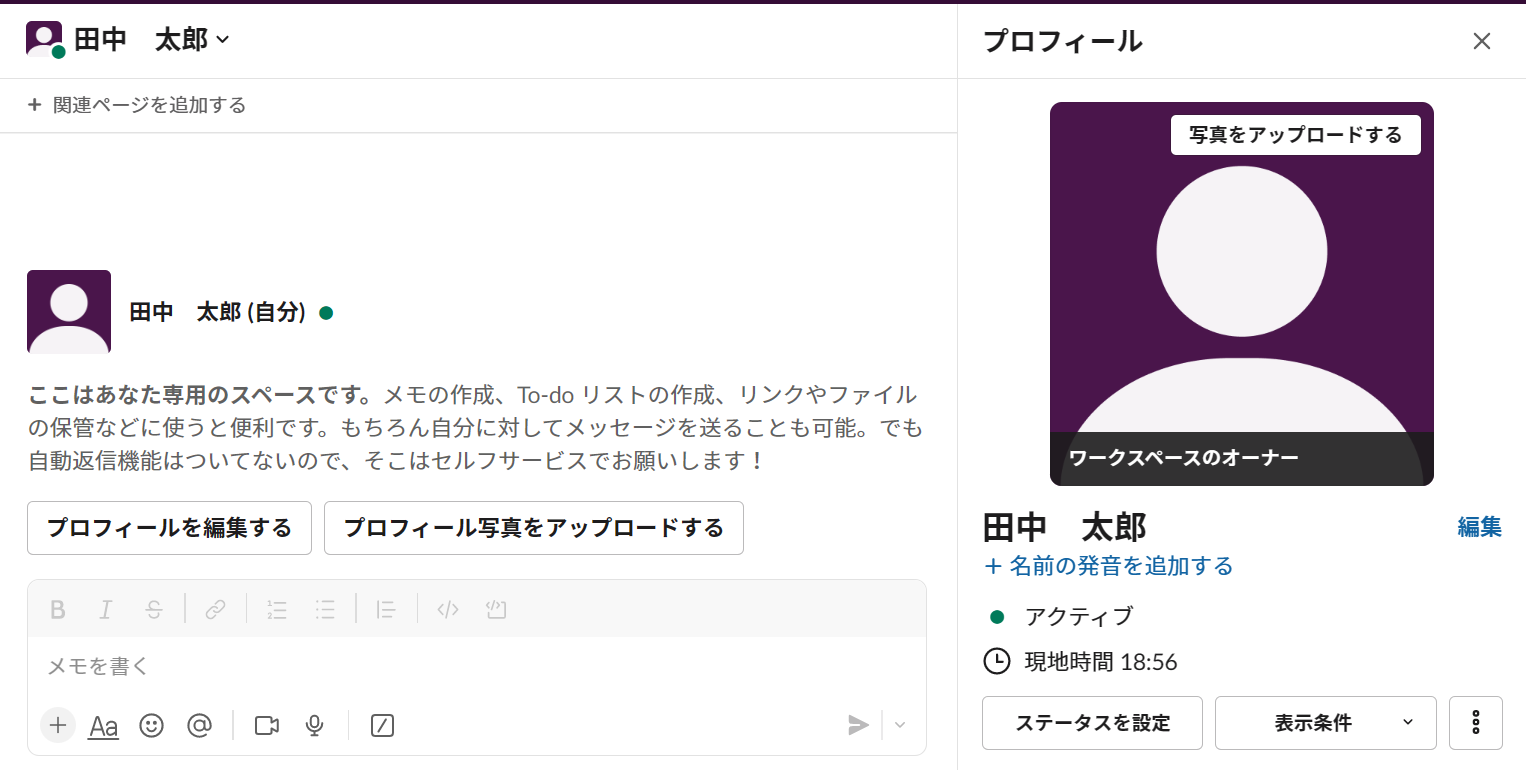Record an audio clip with the microphone icon
The height and width of the screenshot is (770, 1526).
(314, 726)
